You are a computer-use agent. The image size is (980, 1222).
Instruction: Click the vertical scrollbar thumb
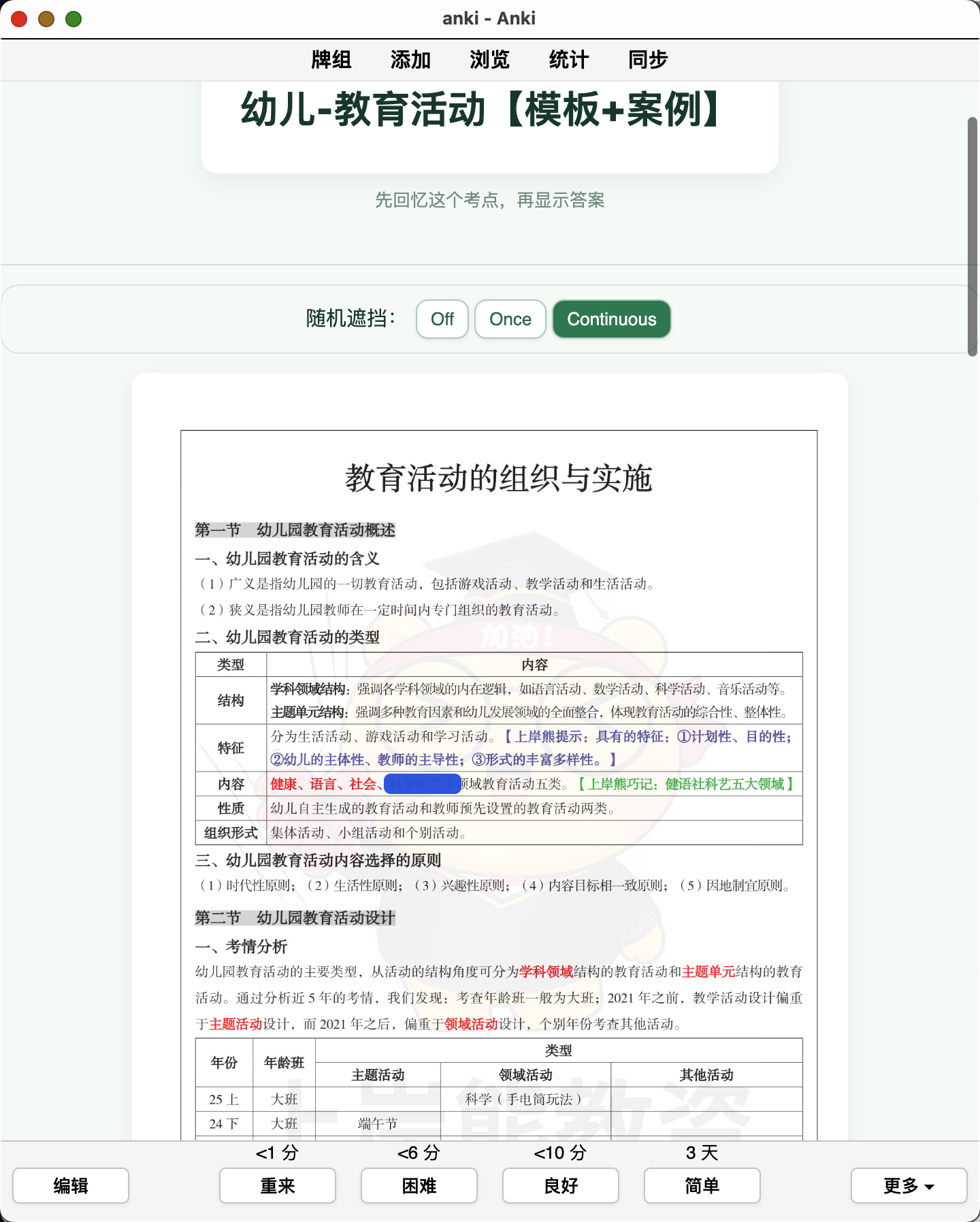point(973,236)
